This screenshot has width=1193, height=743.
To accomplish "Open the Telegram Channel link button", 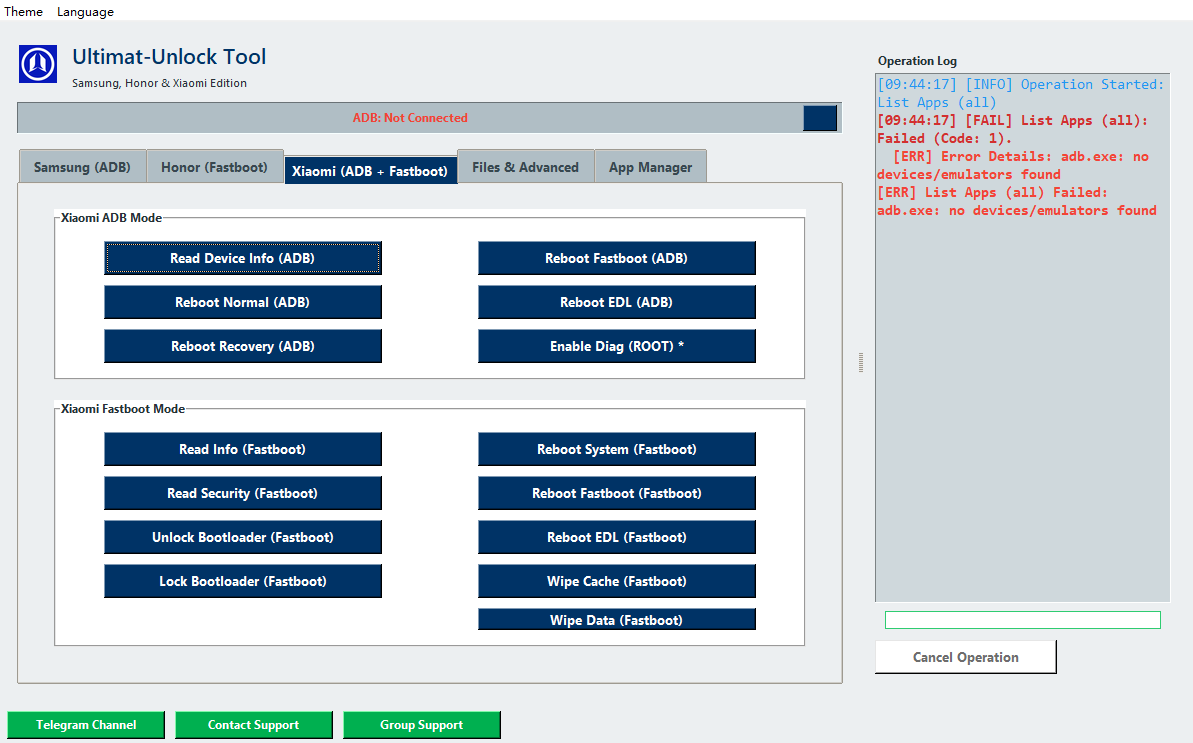I will (x=86, y=725).
